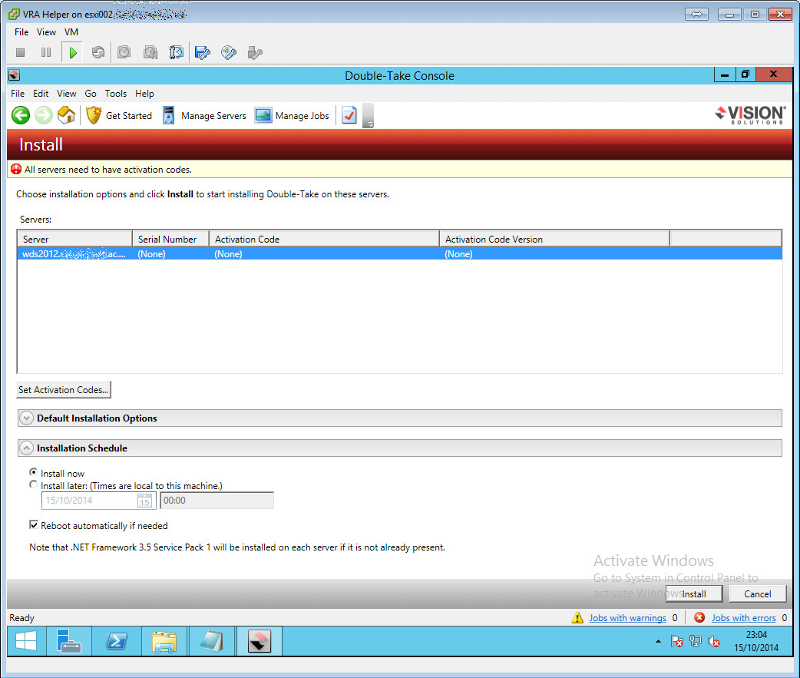Open the snapshot manager icon
Viewport: 800px width, 678px height.
[176, 53]
